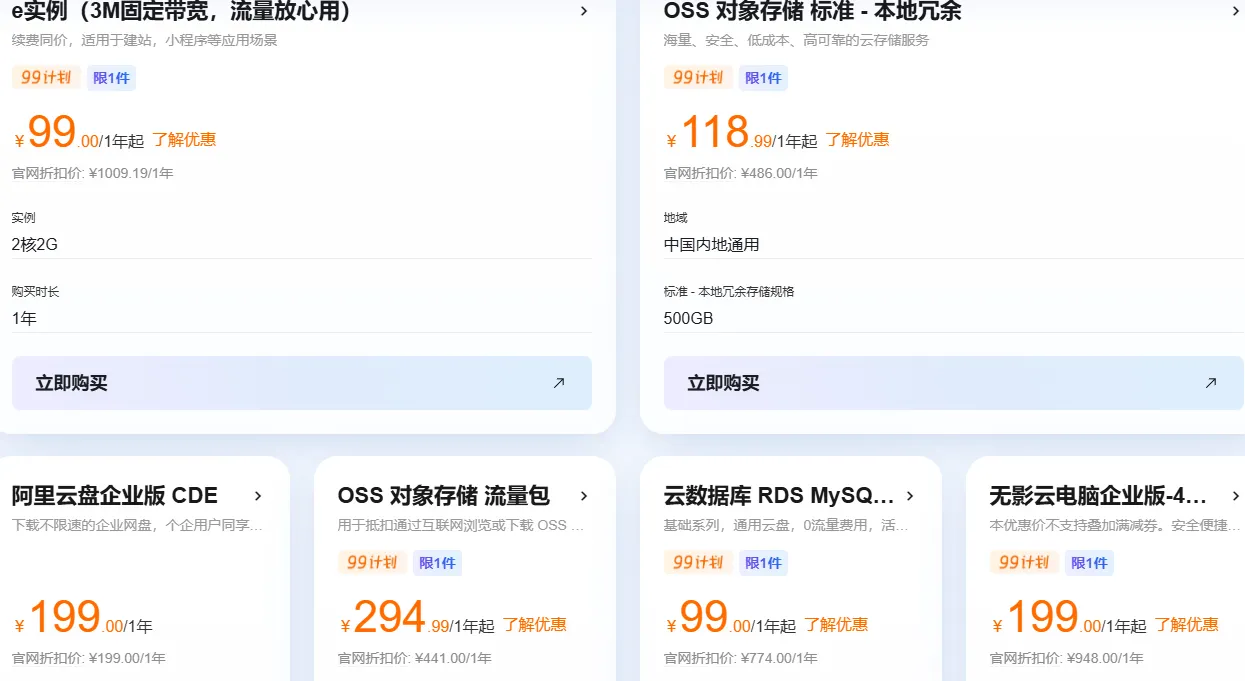
Task: Open the OSS 对象存储 标准 card chevron
Action: point(1235,12)
